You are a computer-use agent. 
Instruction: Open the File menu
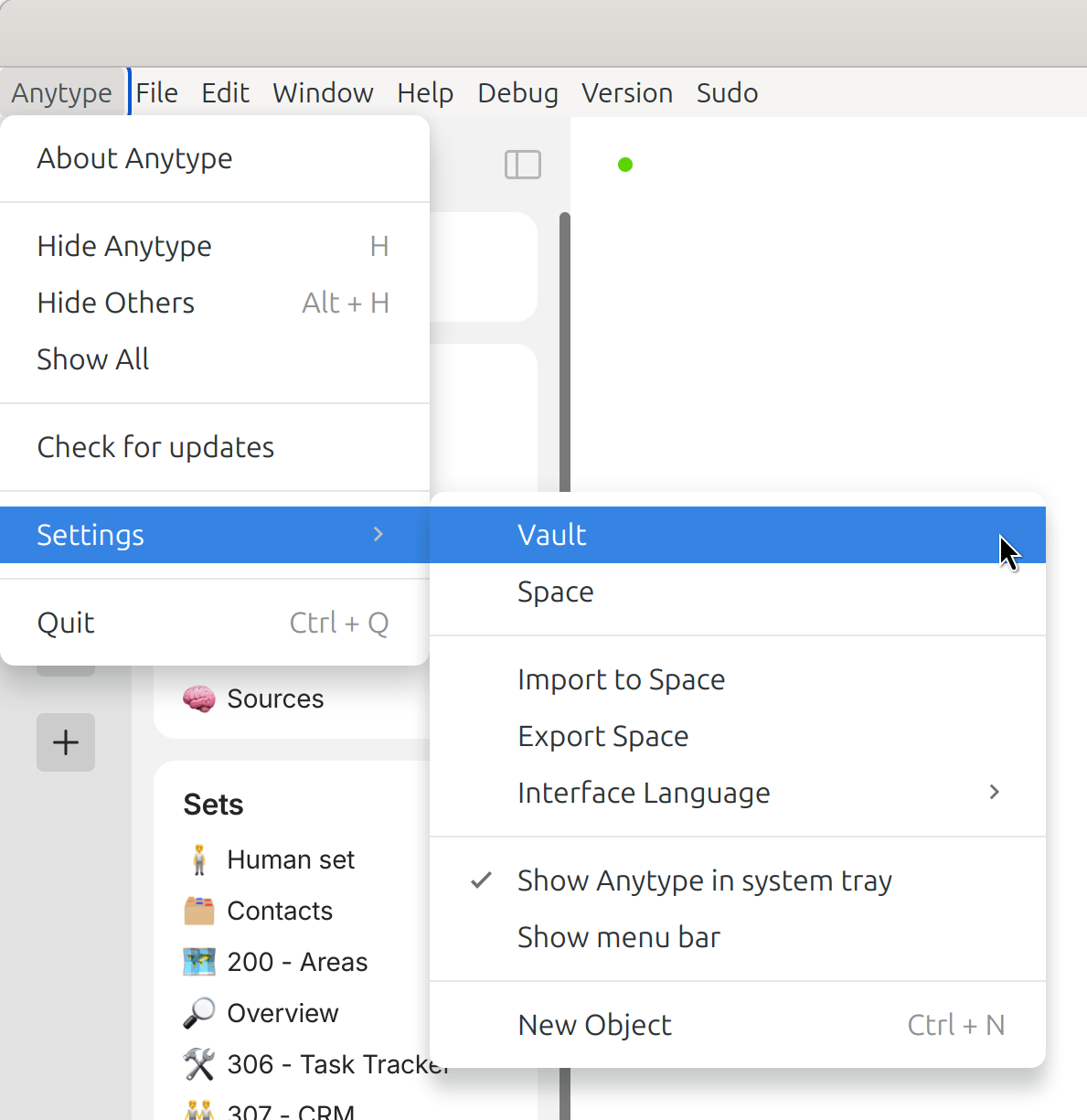point(157,92)
